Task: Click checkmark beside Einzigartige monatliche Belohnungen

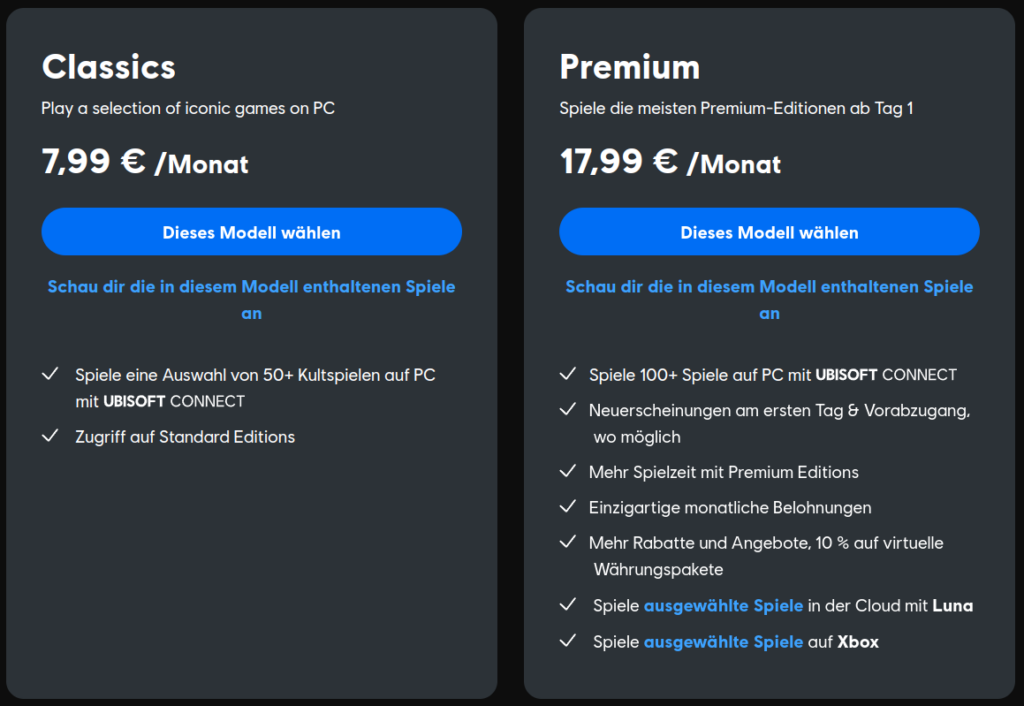Action: click(x=568, y=506)
